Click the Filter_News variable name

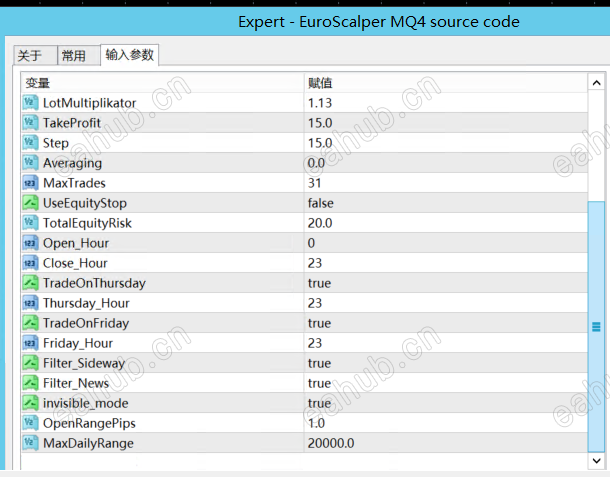pos(76,383)
